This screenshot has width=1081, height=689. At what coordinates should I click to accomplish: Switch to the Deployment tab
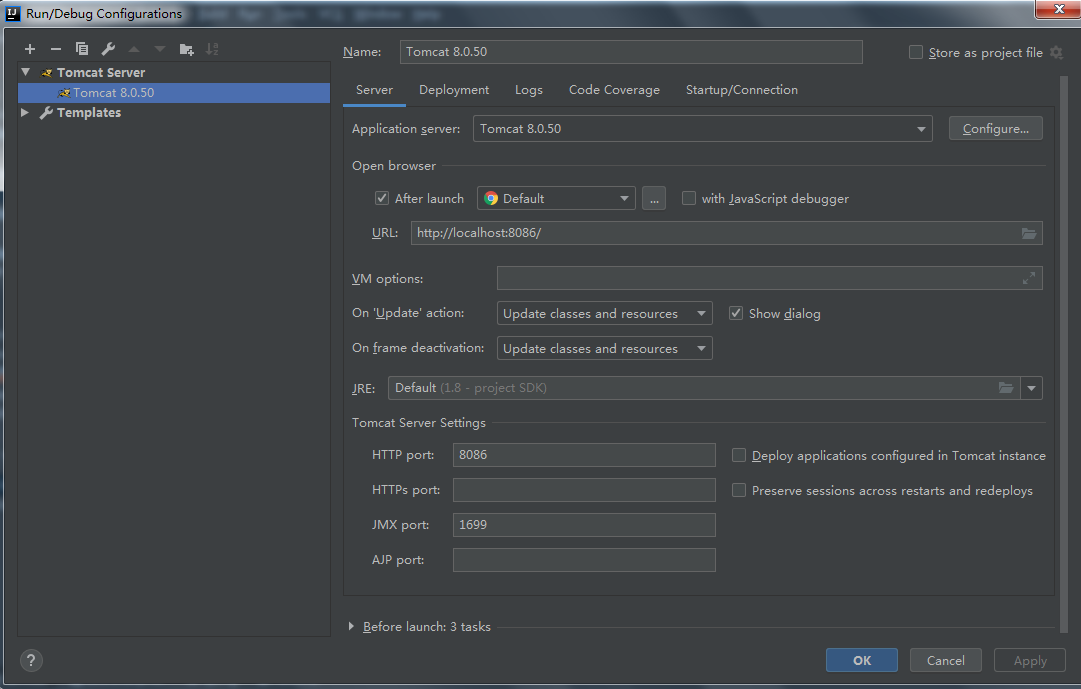[x=454, y=90]
